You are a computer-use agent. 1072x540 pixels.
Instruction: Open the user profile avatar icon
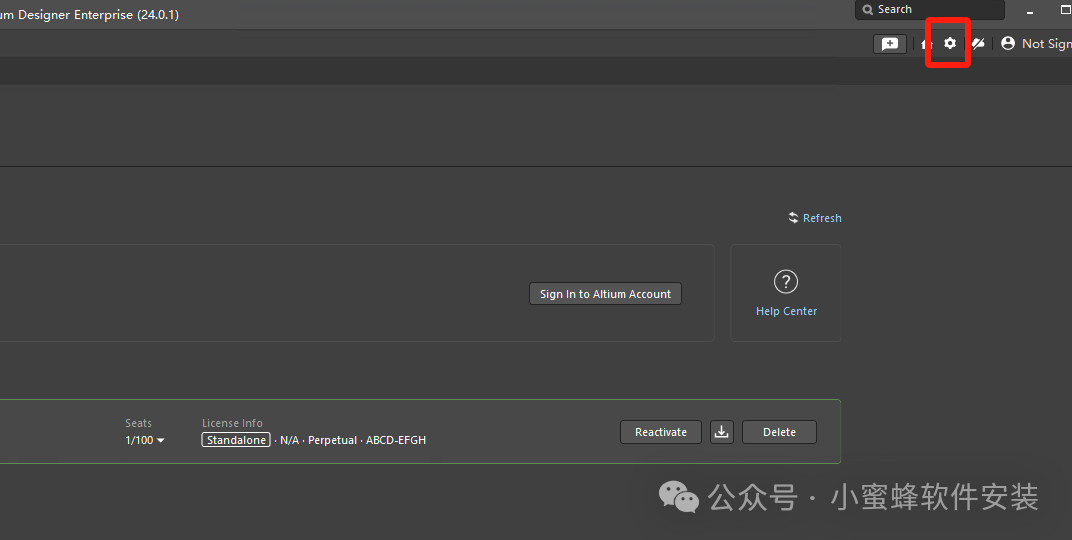click(x=1008, y=43)
